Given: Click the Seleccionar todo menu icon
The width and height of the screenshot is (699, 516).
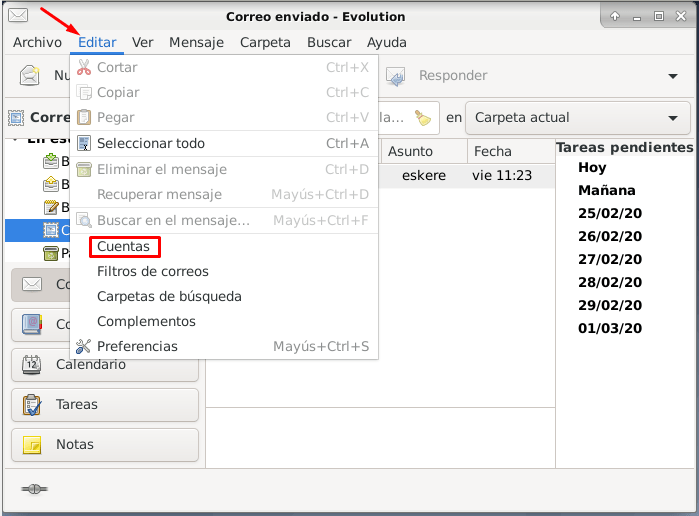Looking at the screenshot, I should point(83,144).
